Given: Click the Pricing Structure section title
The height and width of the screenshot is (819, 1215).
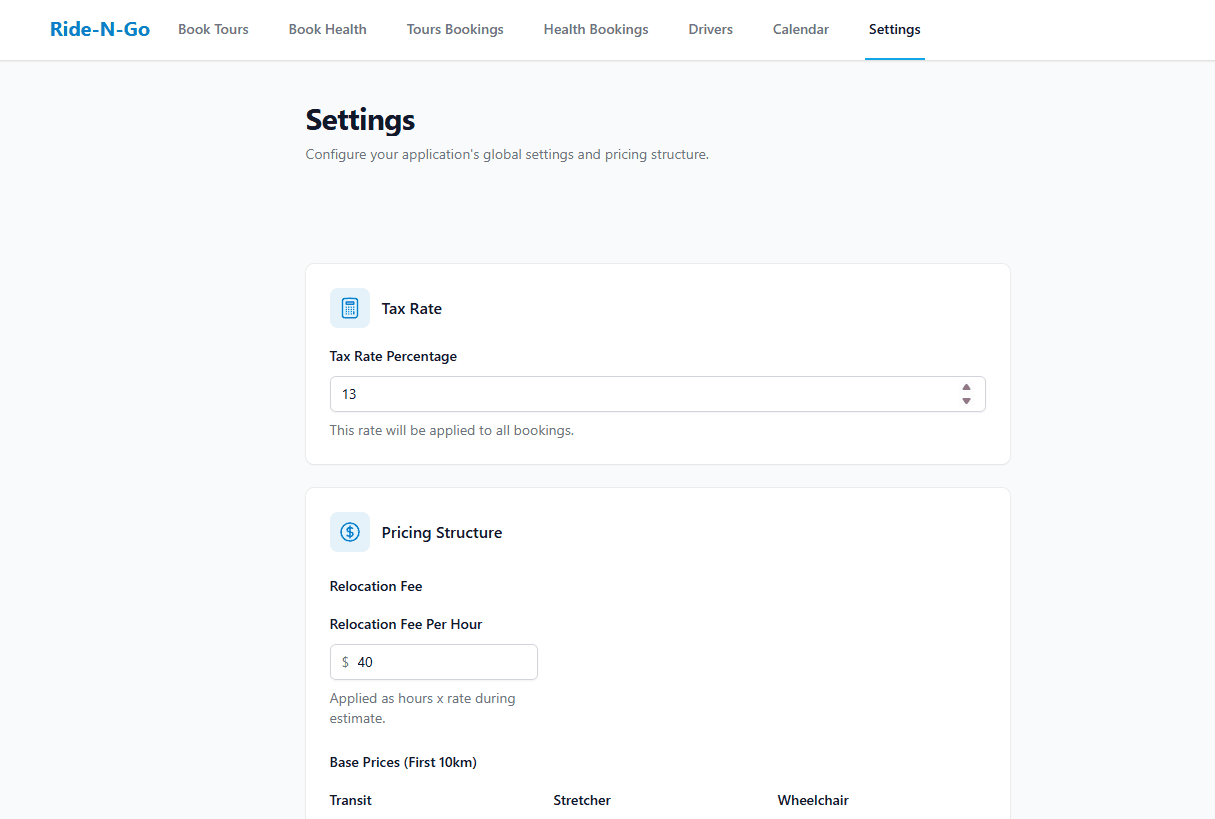Looking at the screenshot, I should coord(442,533).
